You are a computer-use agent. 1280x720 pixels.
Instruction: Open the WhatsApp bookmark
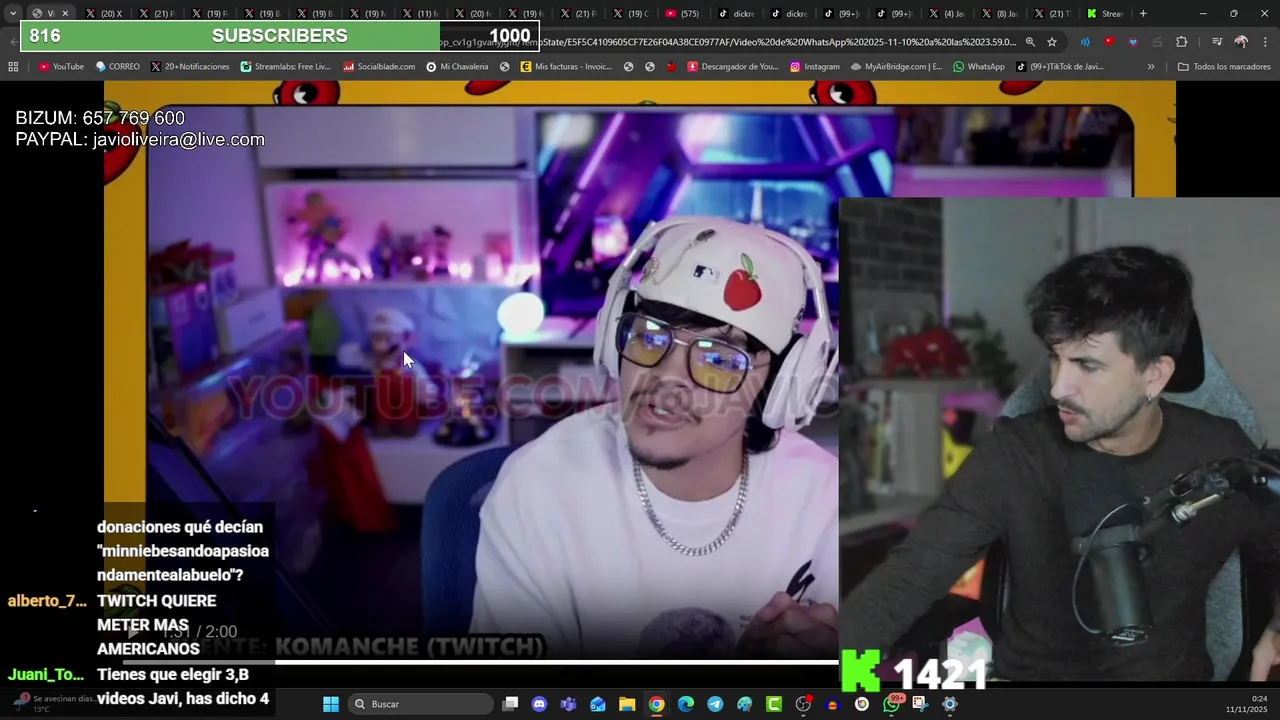click(x=979, y=67)
